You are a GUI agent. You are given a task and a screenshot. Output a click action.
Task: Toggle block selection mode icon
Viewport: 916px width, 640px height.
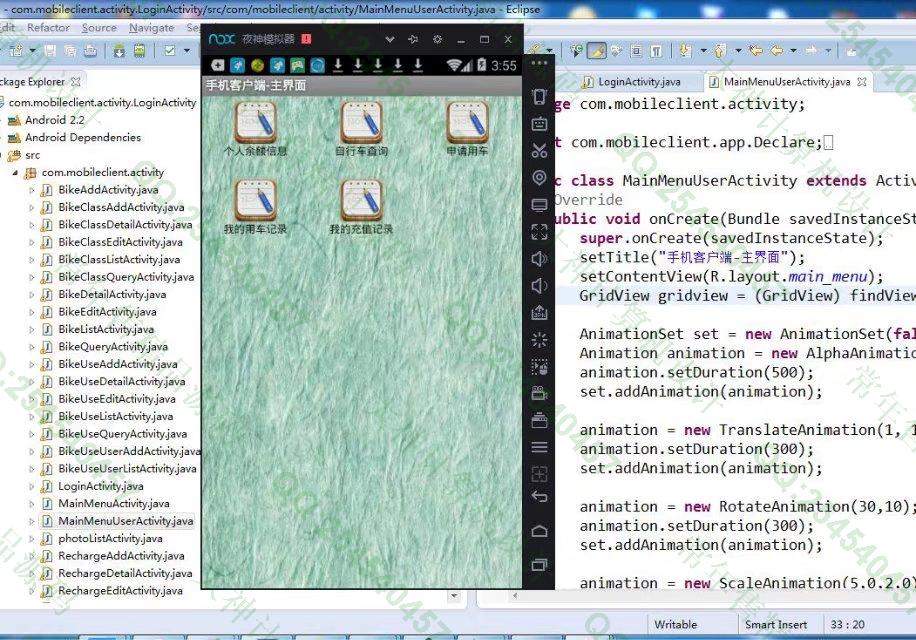coord(637,51)
